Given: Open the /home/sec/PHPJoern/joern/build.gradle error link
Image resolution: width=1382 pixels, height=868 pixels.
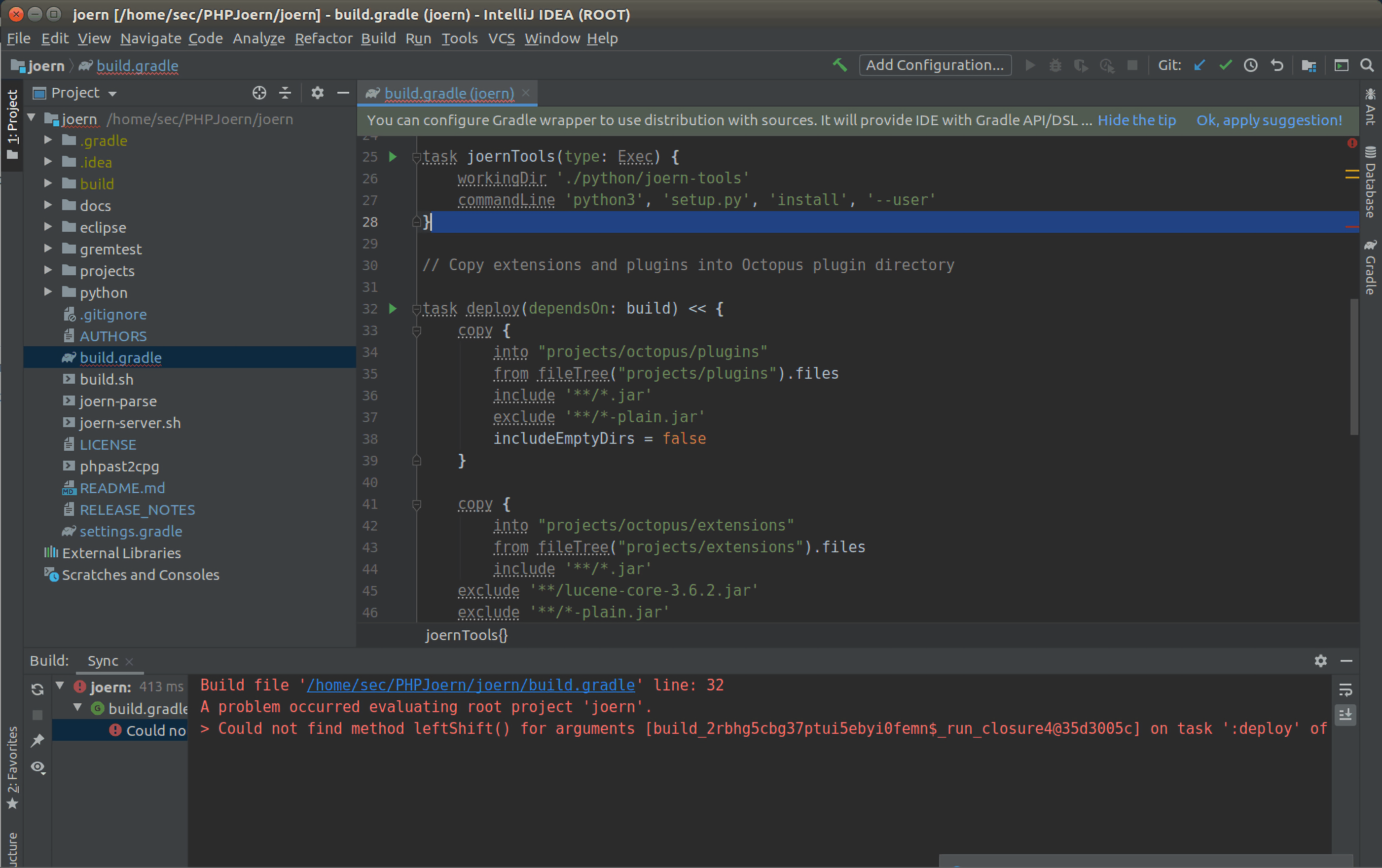Looking at the screenshot, I should [x=471, y=685].
